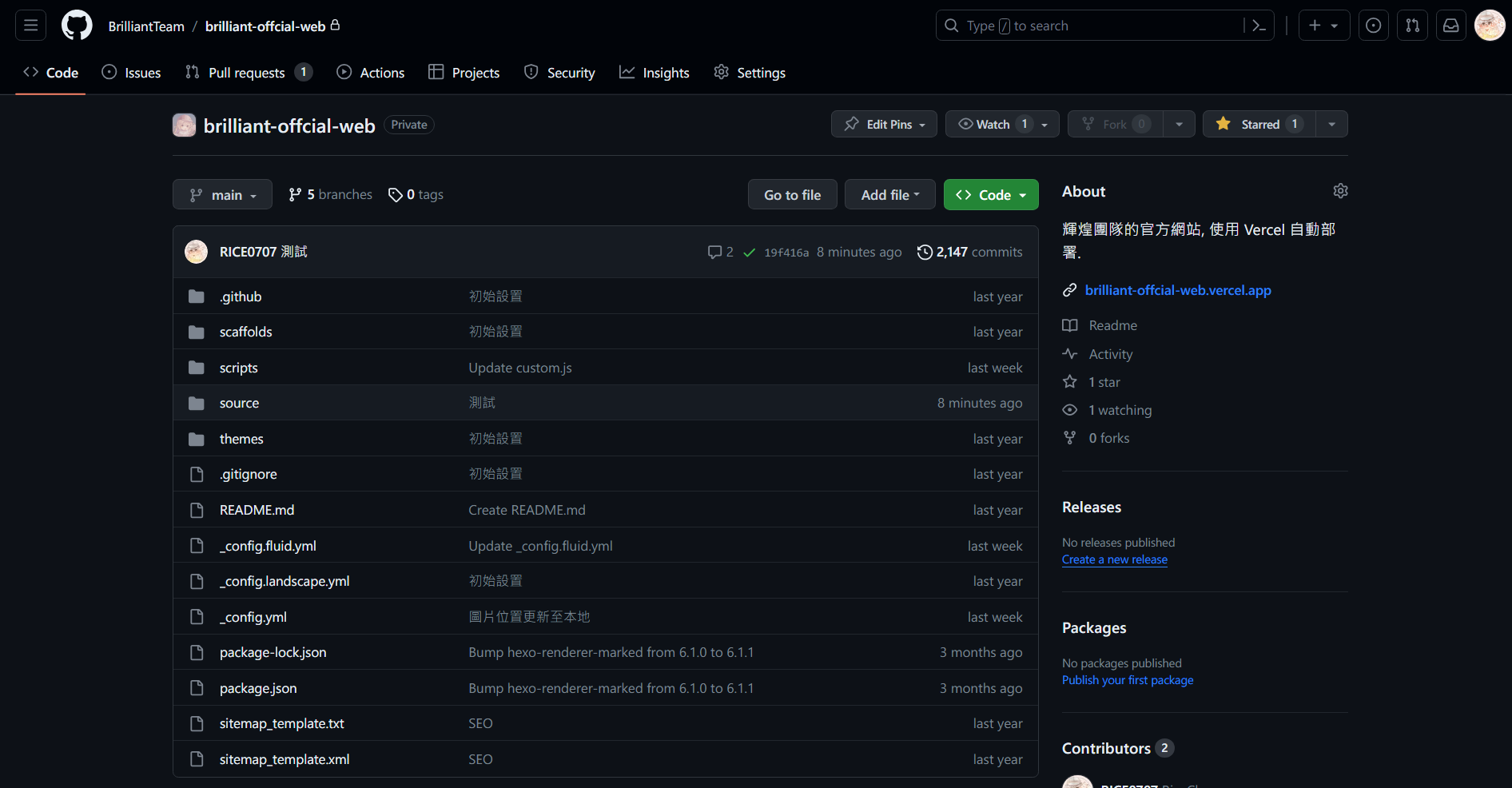The width and height of the screenshot is (1512, 788).
Task: Switch to the Insights tab
Action: [655, 73]
